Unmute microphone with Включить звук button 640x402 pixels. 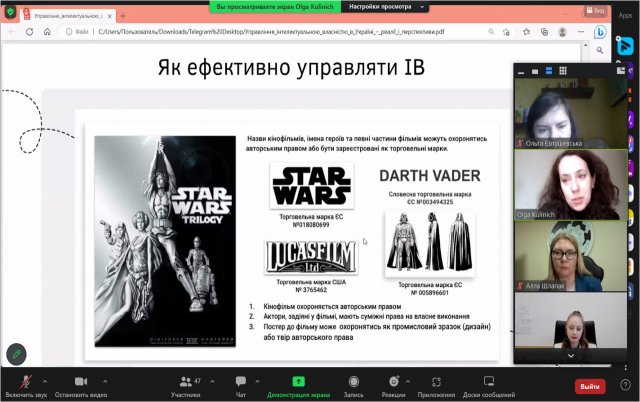coord(25,381)
